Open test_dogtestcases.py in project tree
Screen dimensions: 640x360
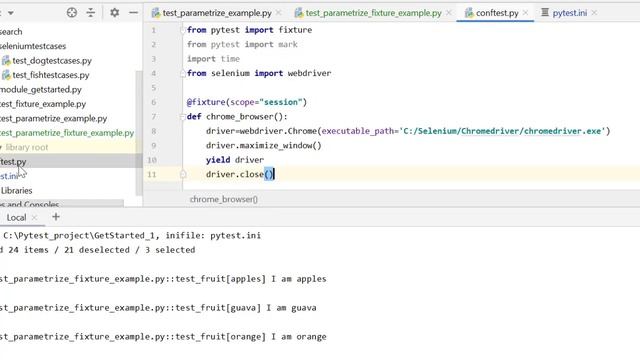[x=52, y=60]
